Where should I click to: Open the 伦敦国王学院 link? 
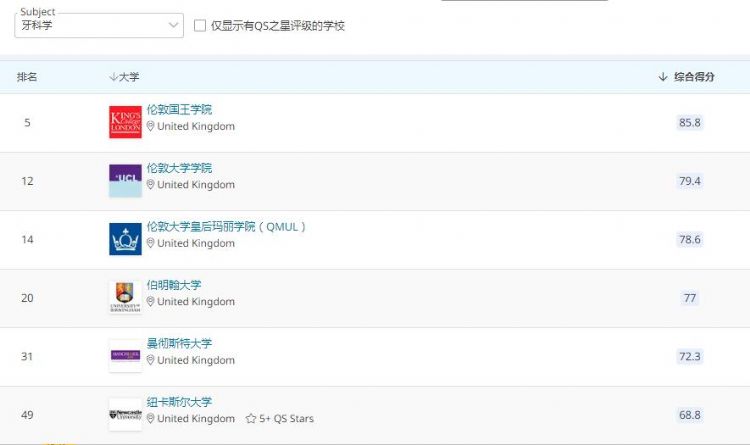[x=179, y=110]
